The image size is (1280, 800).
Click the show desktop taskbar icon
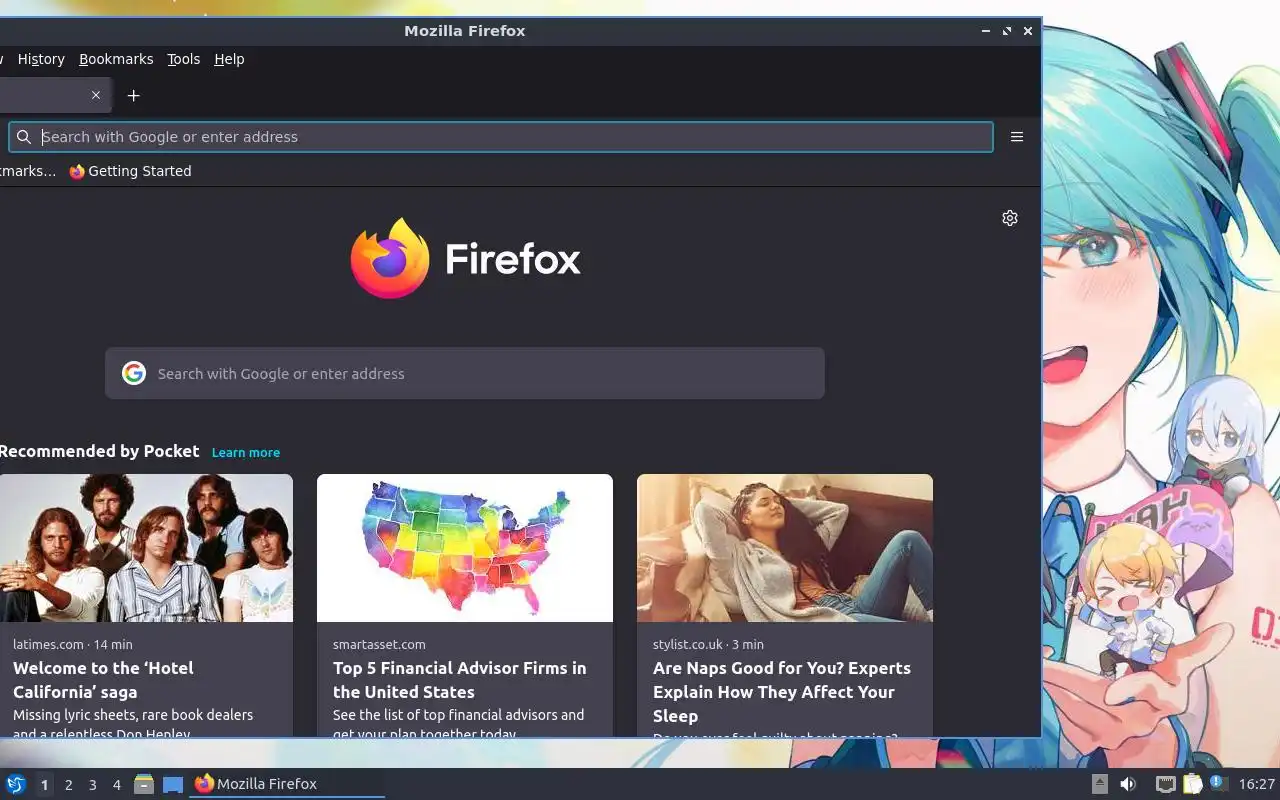[173, 784]
